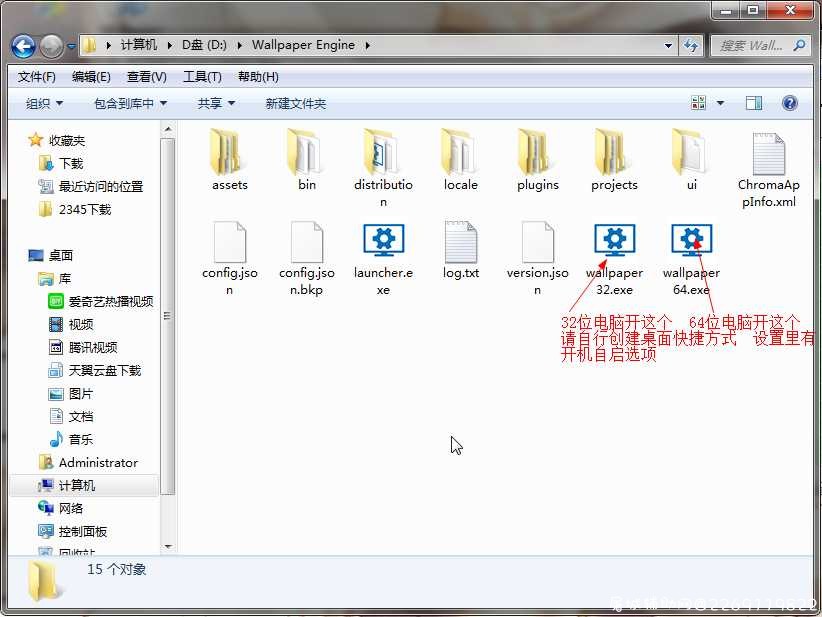Screen dimensions: 822x617
Task: Select the distribution folder
Action: 383,168
